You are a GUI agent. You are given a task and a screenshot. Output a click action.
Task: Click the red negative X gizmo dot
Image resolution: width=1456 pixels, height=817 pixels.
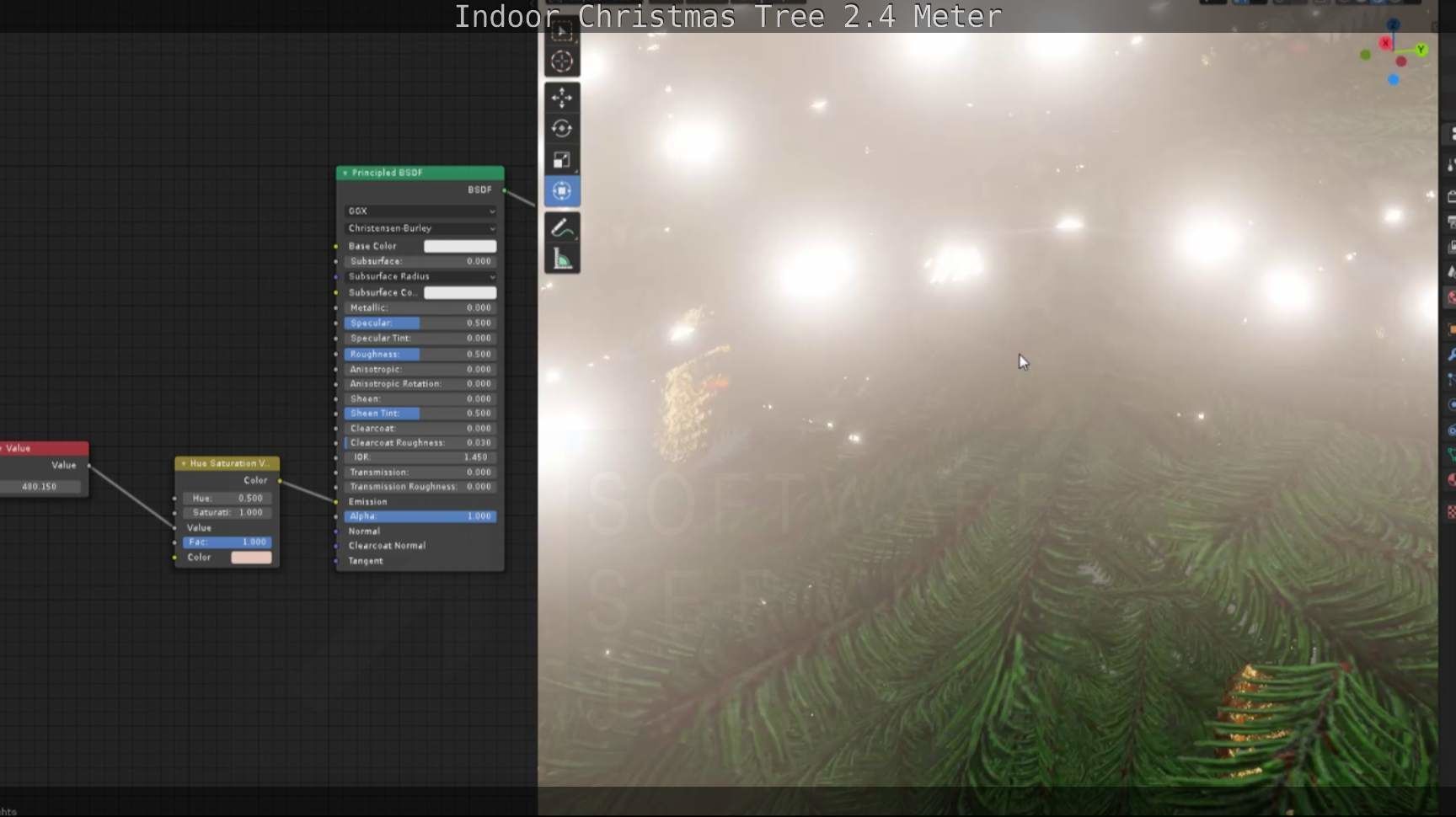coord(1401,61)
